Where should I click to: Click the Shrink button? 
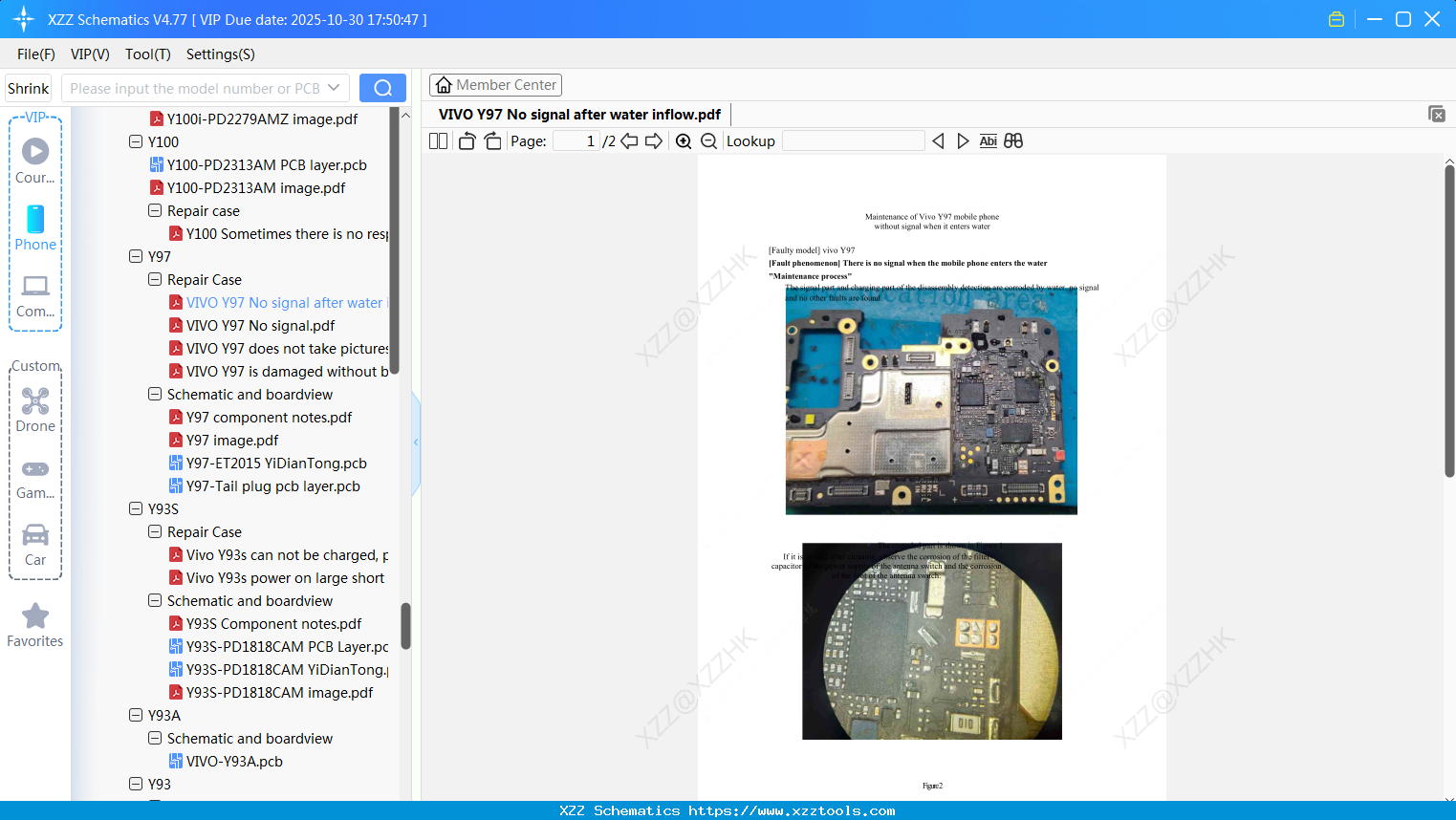coord(29,88)
